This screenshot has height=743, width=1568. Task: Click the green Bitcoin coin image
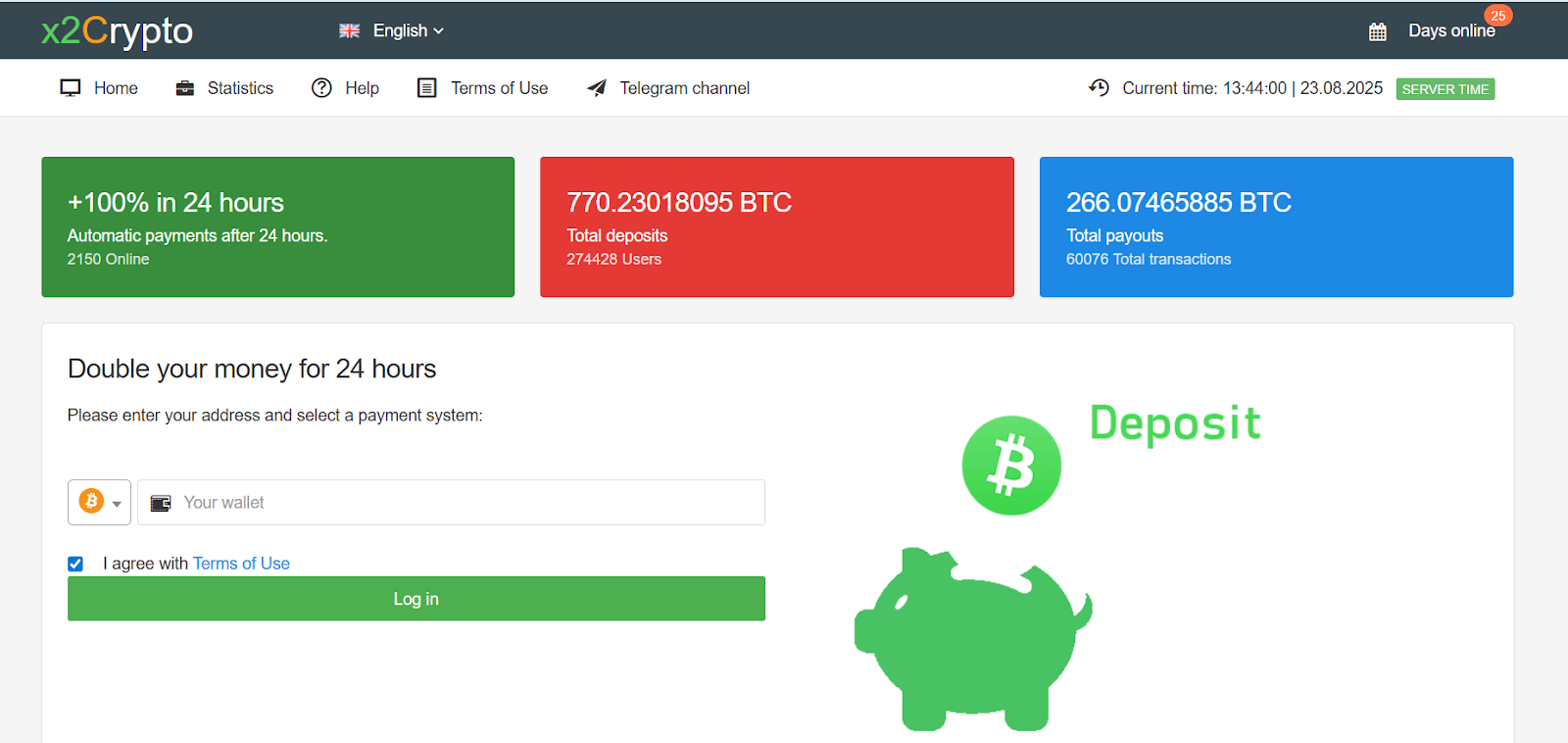(1011, 466)
